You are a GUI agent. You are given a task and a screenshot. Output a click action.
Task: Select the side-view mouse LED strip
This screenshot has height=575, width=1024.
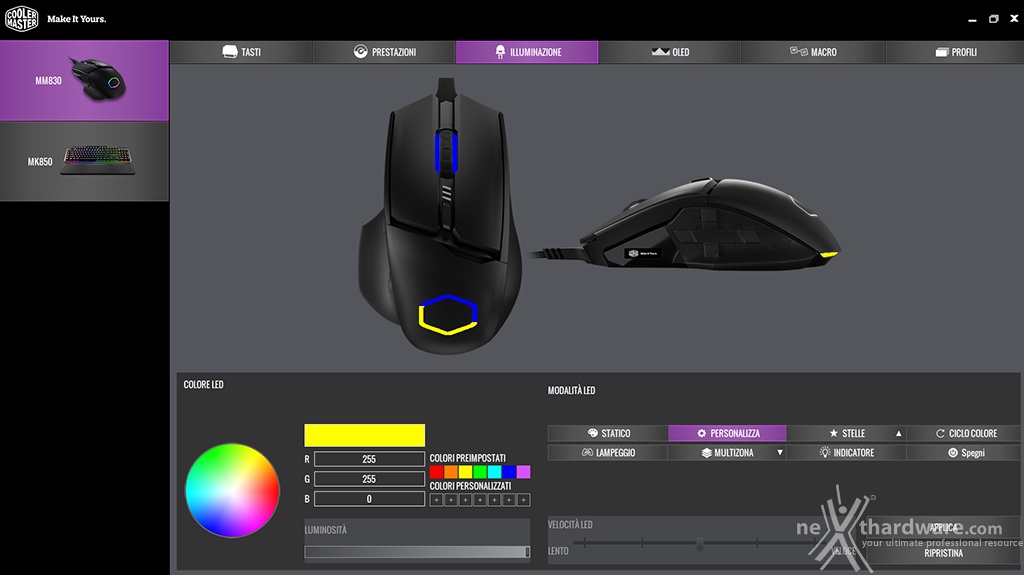click(x=829, y=254)
